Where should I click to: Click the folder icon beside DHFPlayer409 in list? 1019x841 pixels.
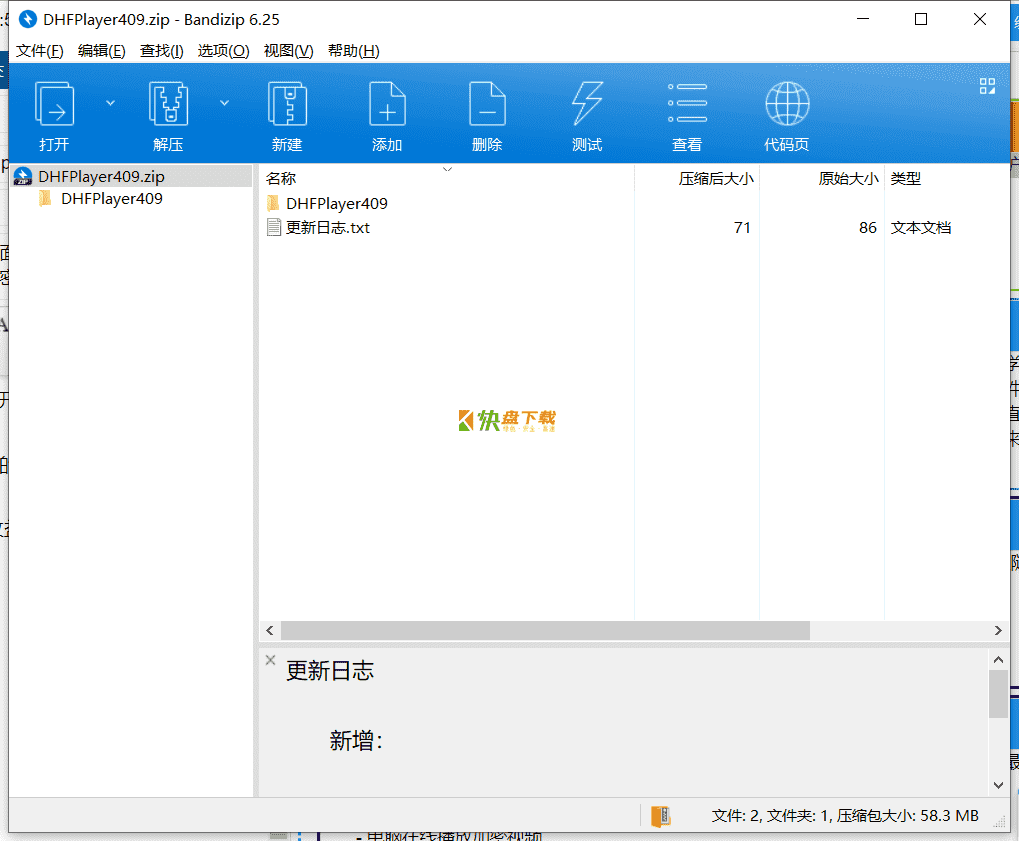tap(274, 203)
